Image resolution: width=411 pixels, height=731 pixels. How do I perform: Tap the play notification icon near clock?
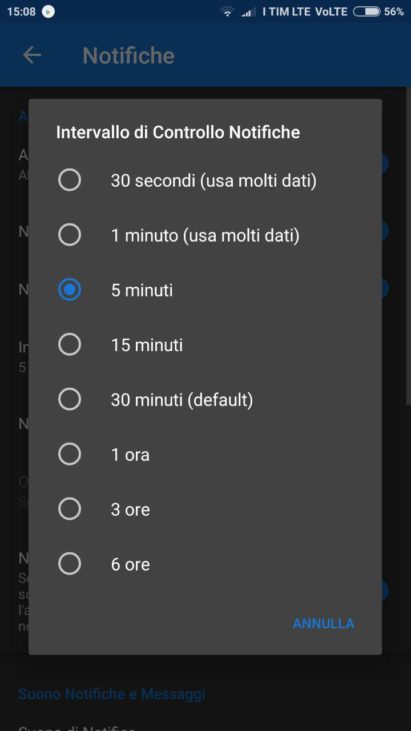[48, 12]
